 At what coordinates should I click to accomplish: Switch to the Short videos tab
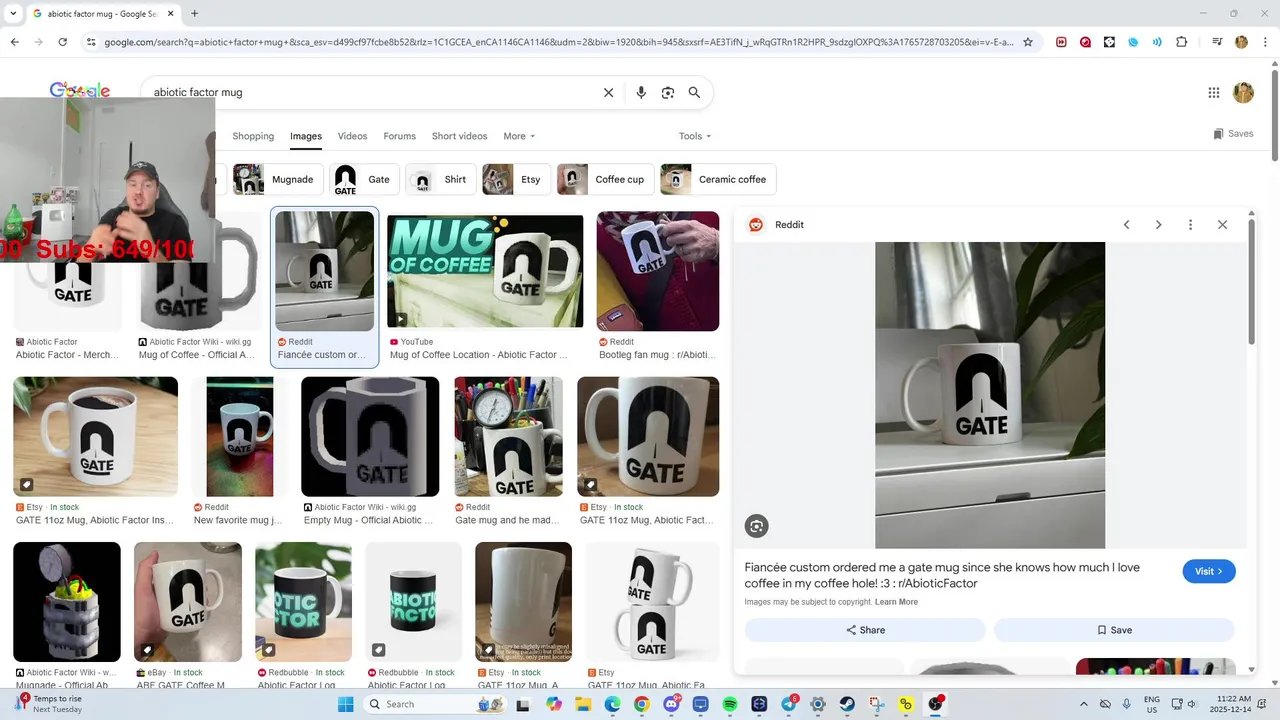click(459, 136)
